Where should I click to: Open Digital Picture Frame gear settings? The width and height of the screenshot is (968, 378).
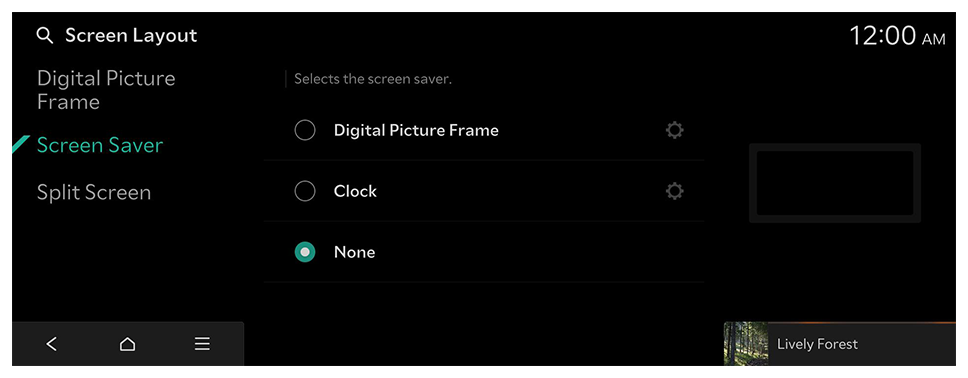point(675,130)
